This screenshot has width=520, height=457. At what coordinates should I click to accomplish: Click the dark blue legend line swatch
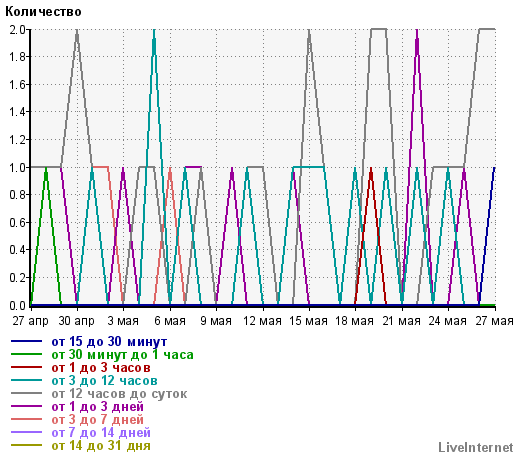(x=26, y=341)
